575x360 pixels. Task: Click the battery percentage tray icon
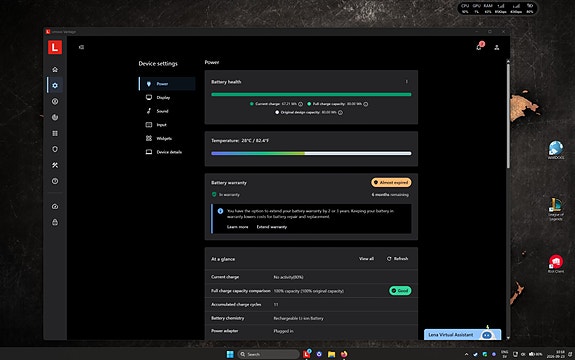pos(536,354)
